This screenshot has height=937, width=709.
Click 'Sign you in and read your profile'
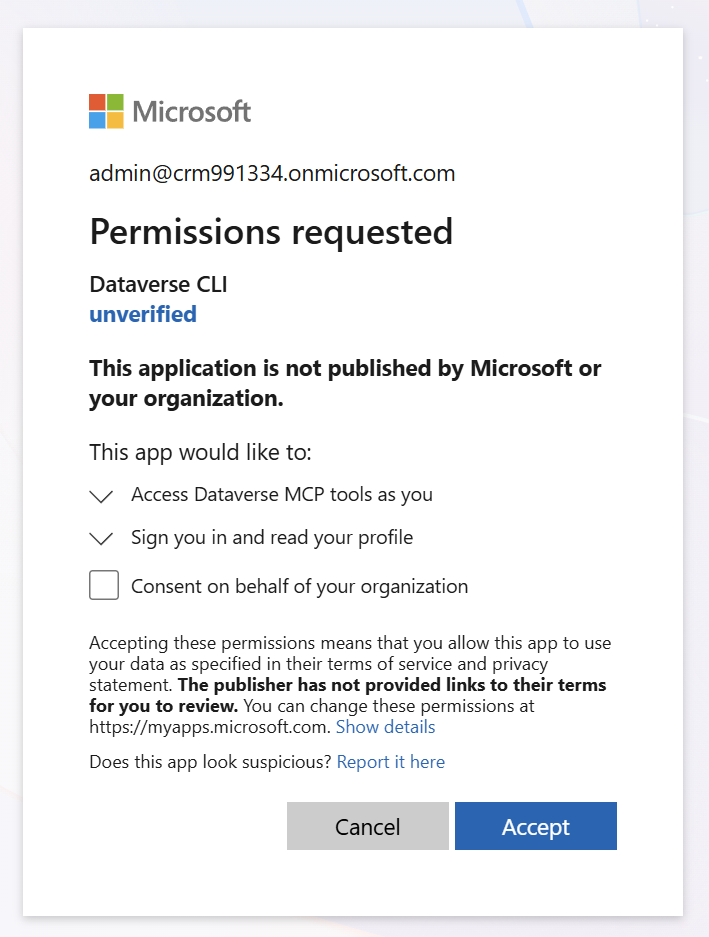point(272,538)
